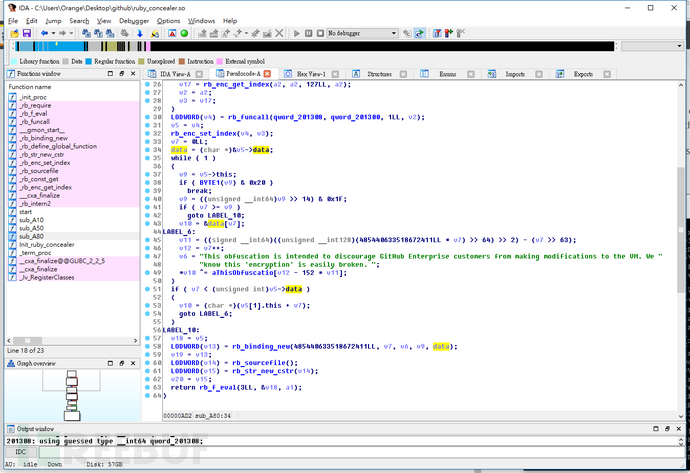
Task: Toggle breakpoint dot on line 30
Action: [147, 117]
